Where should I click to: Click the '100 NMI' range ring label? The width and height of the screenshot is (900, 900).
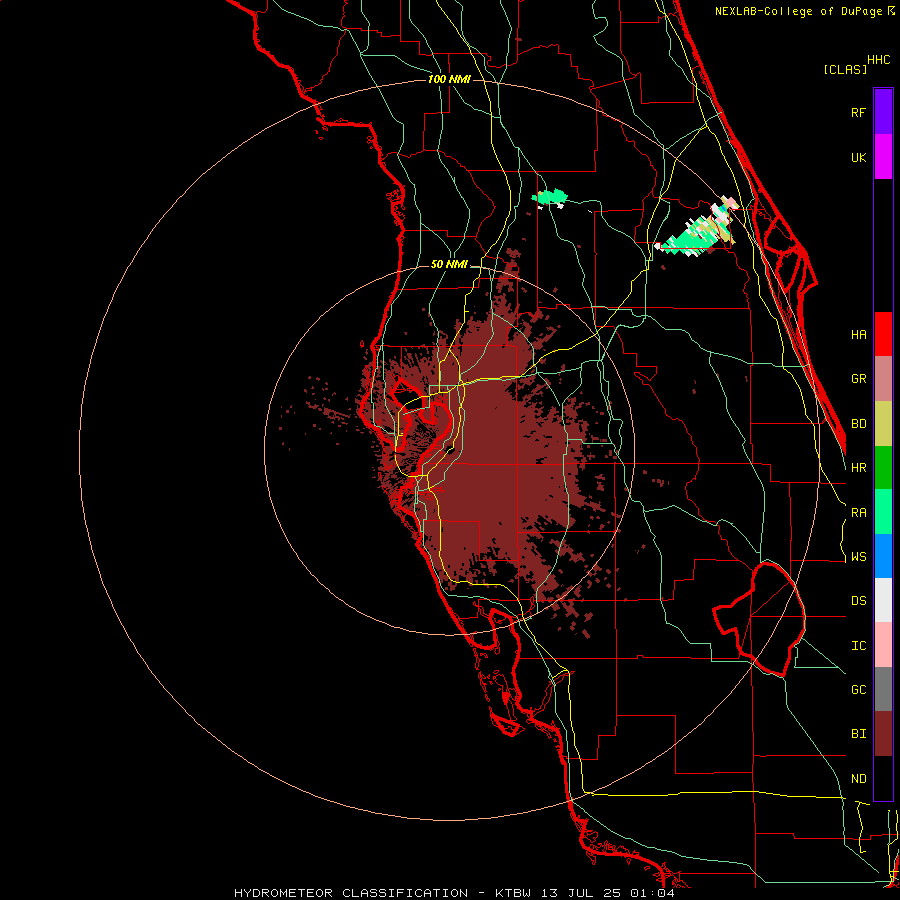(449, 79)
